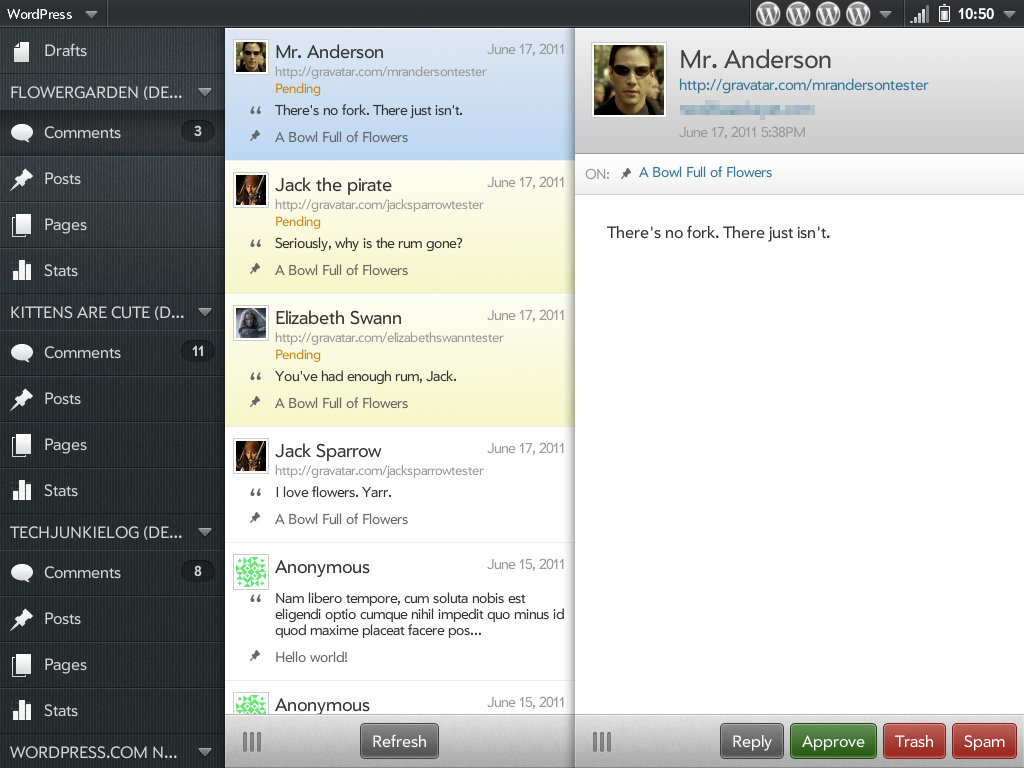Image resolution: width=1024 pixels, height=768 pixels.
Task: Click third WordPress logo in status bar
Action: 828,14
